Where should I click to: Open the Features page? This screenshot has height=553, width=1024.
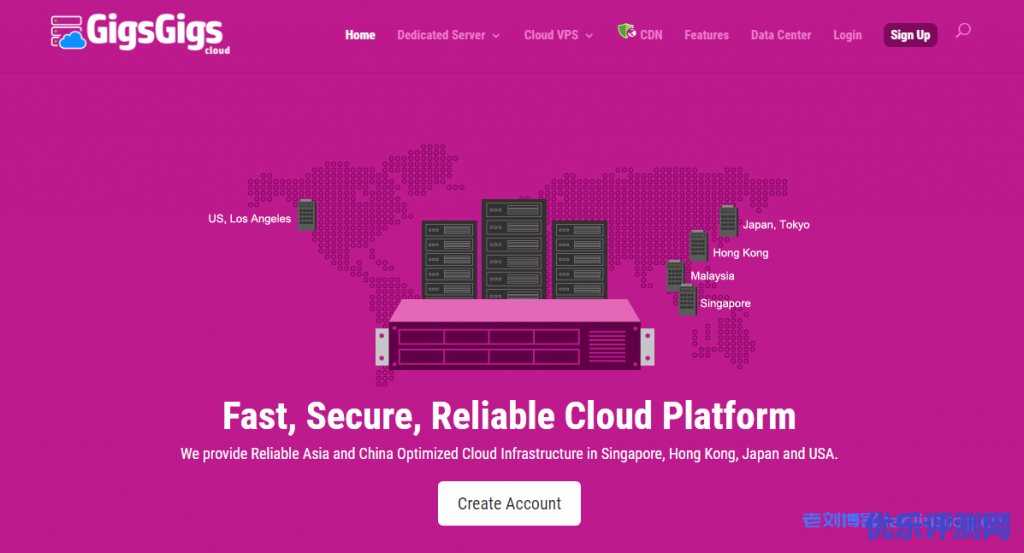tap(706, 35)
